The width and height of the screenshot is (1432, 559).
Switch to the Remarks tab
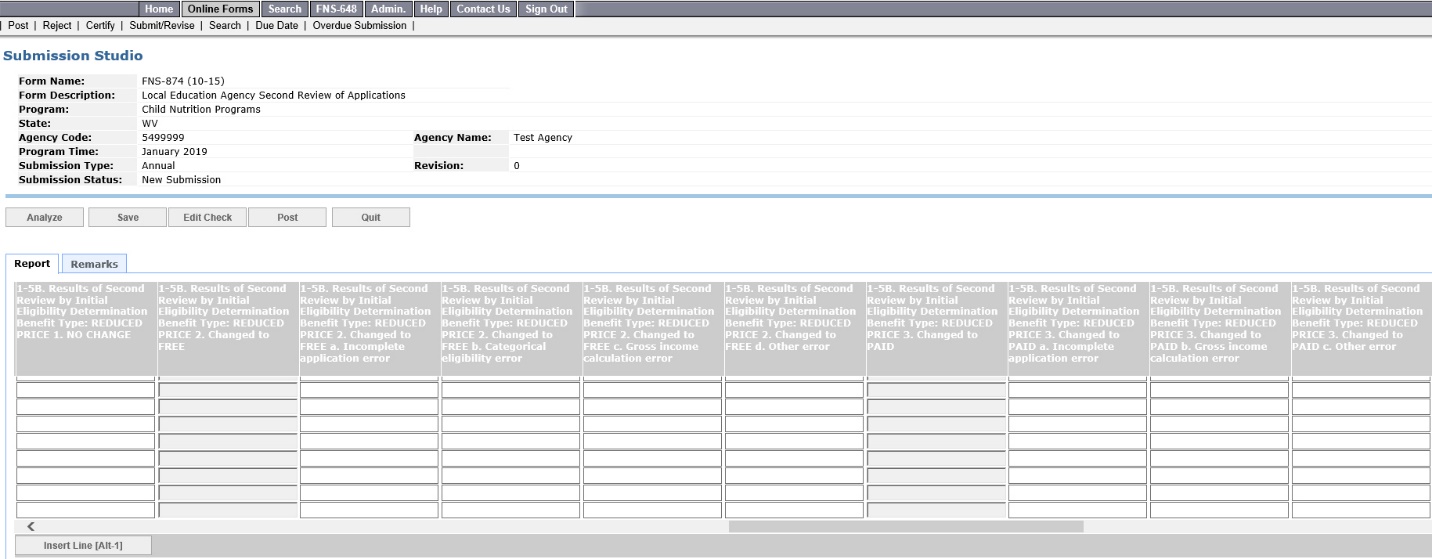[x=94, y=264]
